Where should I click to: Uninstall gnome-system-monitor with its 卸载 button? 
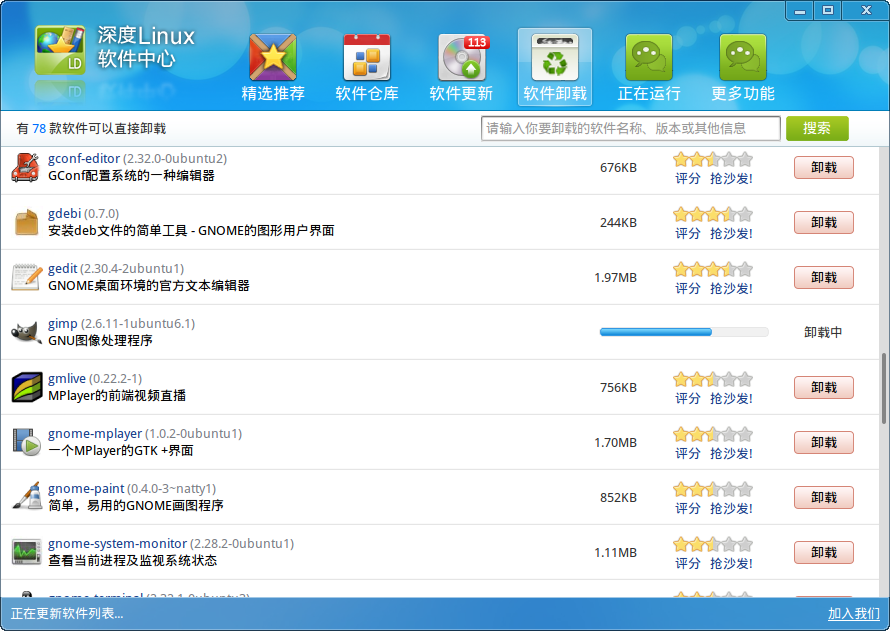coord(824,553)
